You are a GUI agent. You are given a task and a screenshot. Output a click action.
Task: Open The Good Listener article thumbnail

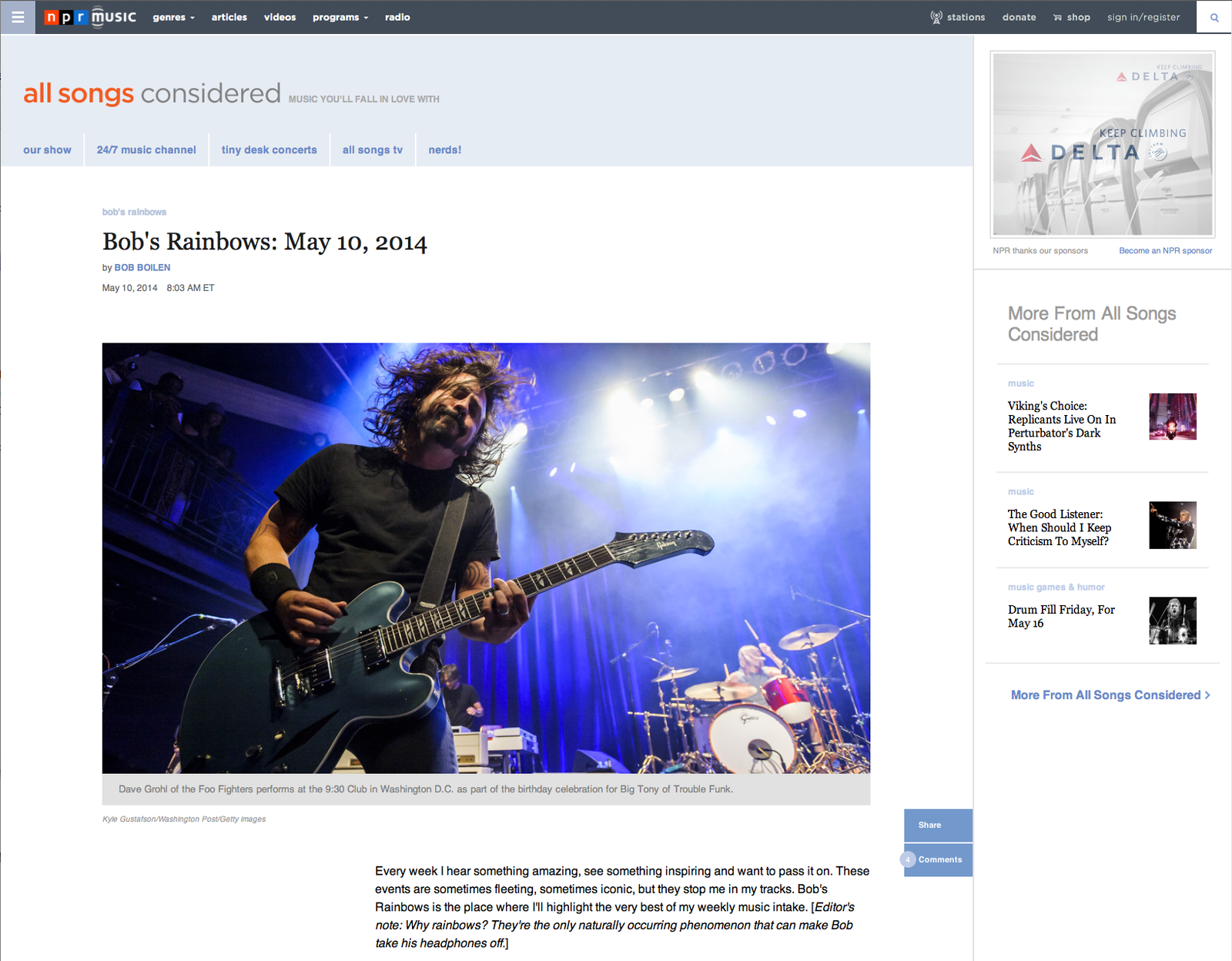pos(1172,525)
